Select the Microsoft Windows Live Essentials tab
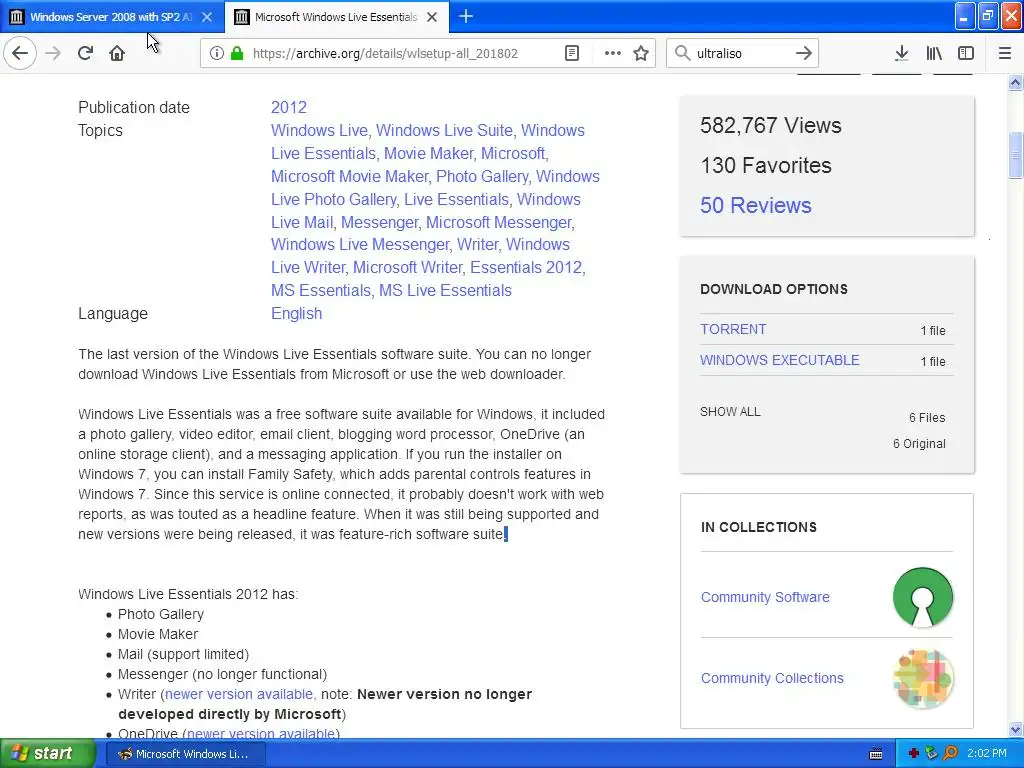This screenshot has width=1024, height=768. click(336, 17)
